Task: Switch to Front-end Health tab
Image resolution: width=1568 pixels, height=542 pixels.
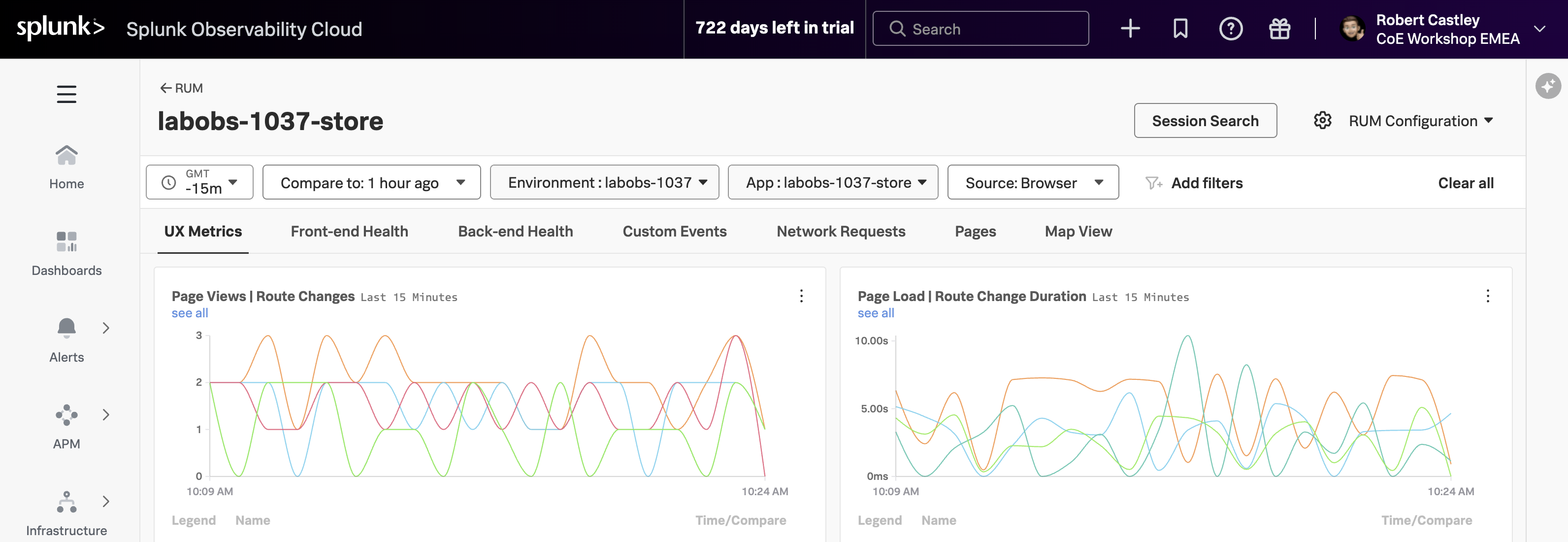Action: point(349,232)
